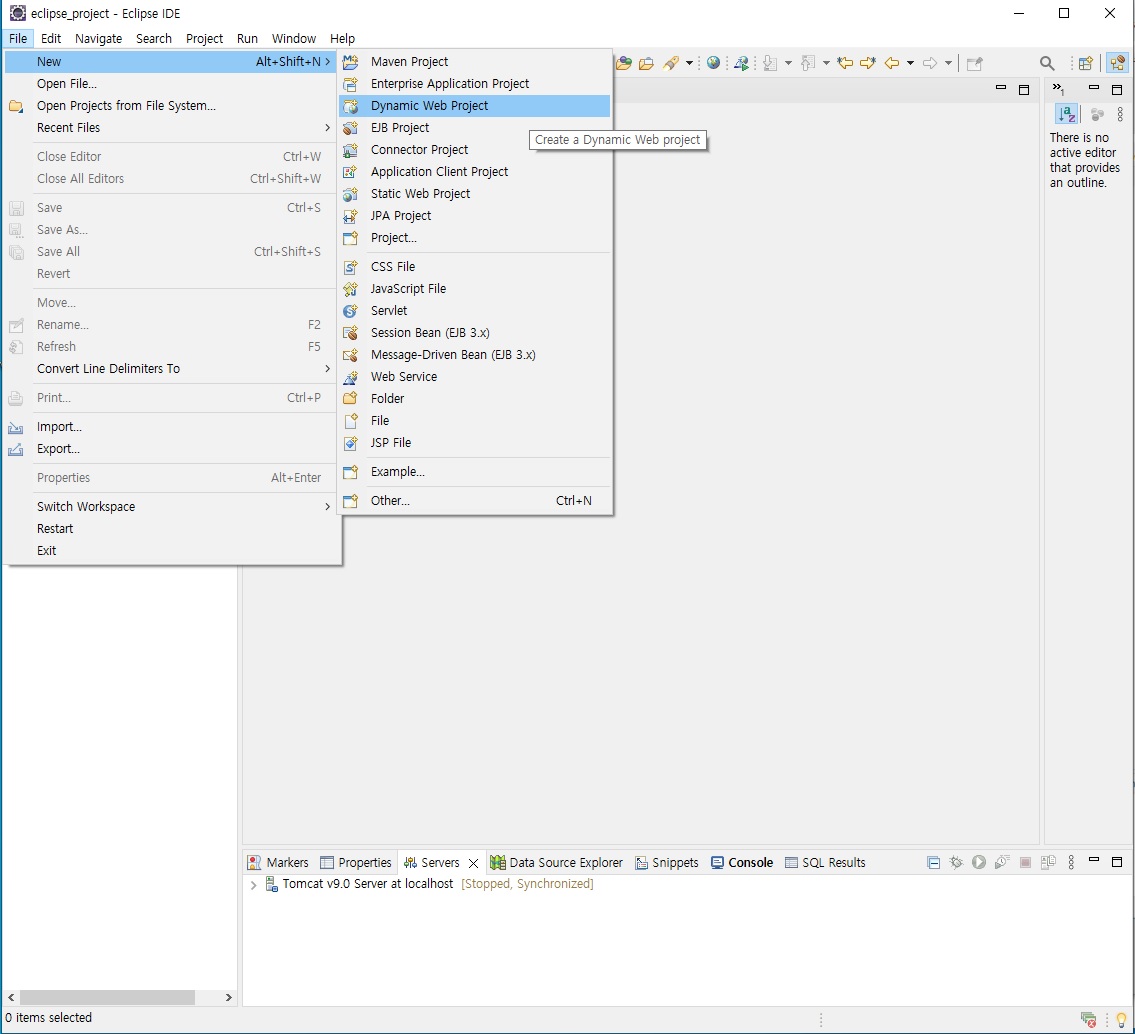Pick Enterprise Application Project entry
Screen dimensions: 1135x1034
(474, 84)
